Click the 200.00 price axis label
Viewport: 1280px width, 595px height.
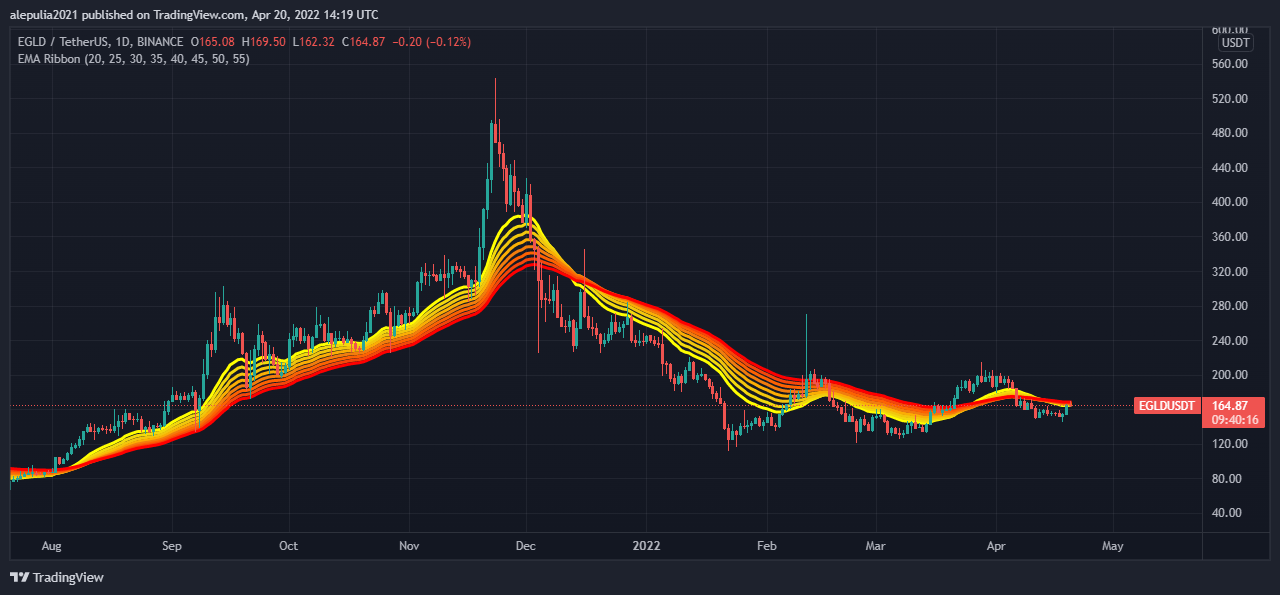(1228, 375)
